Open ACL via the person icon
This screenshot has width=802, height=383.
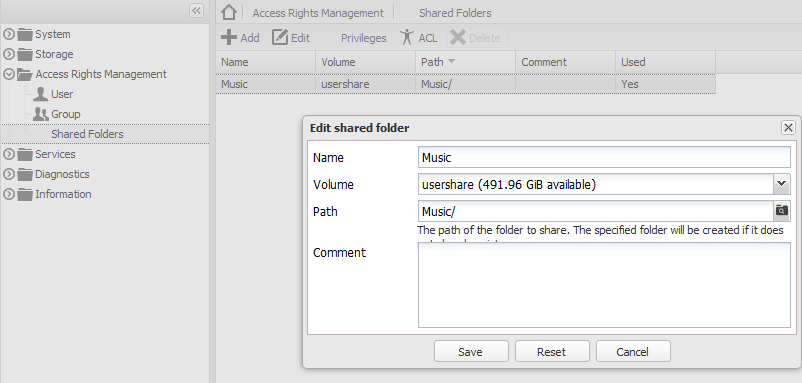click(407, 37)
